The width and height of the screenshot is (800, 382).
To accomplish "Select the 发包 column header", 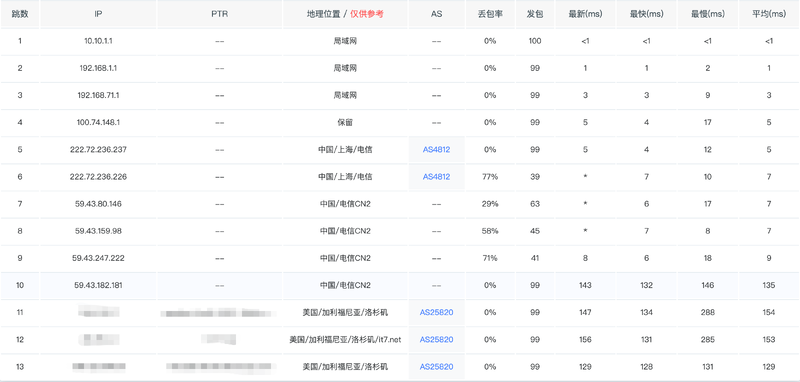I will (535, 14).
